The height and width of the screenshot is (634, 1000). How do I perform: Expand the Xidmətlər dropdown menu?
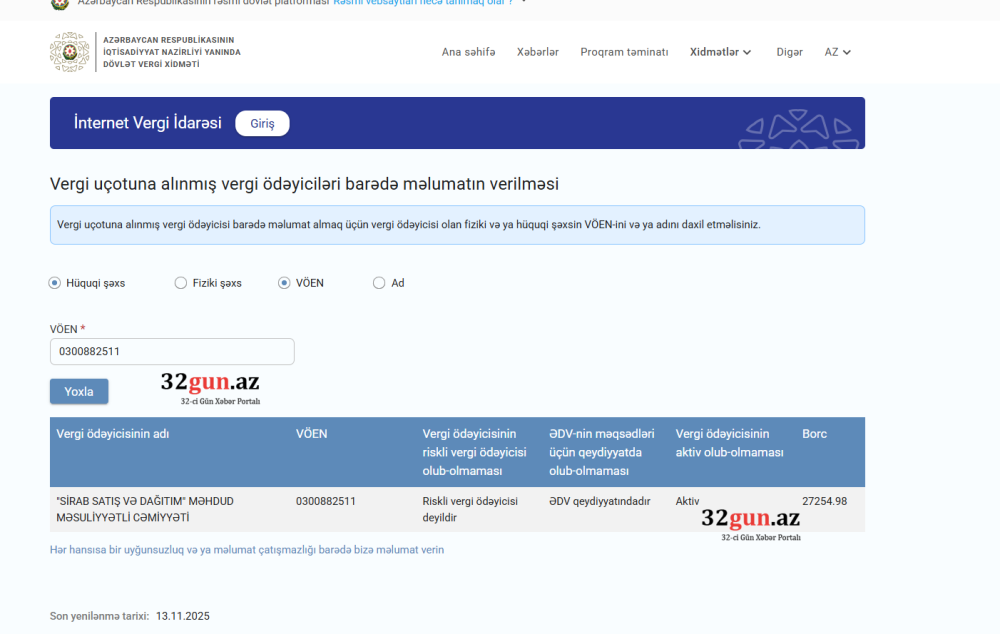tap(720, 52)
